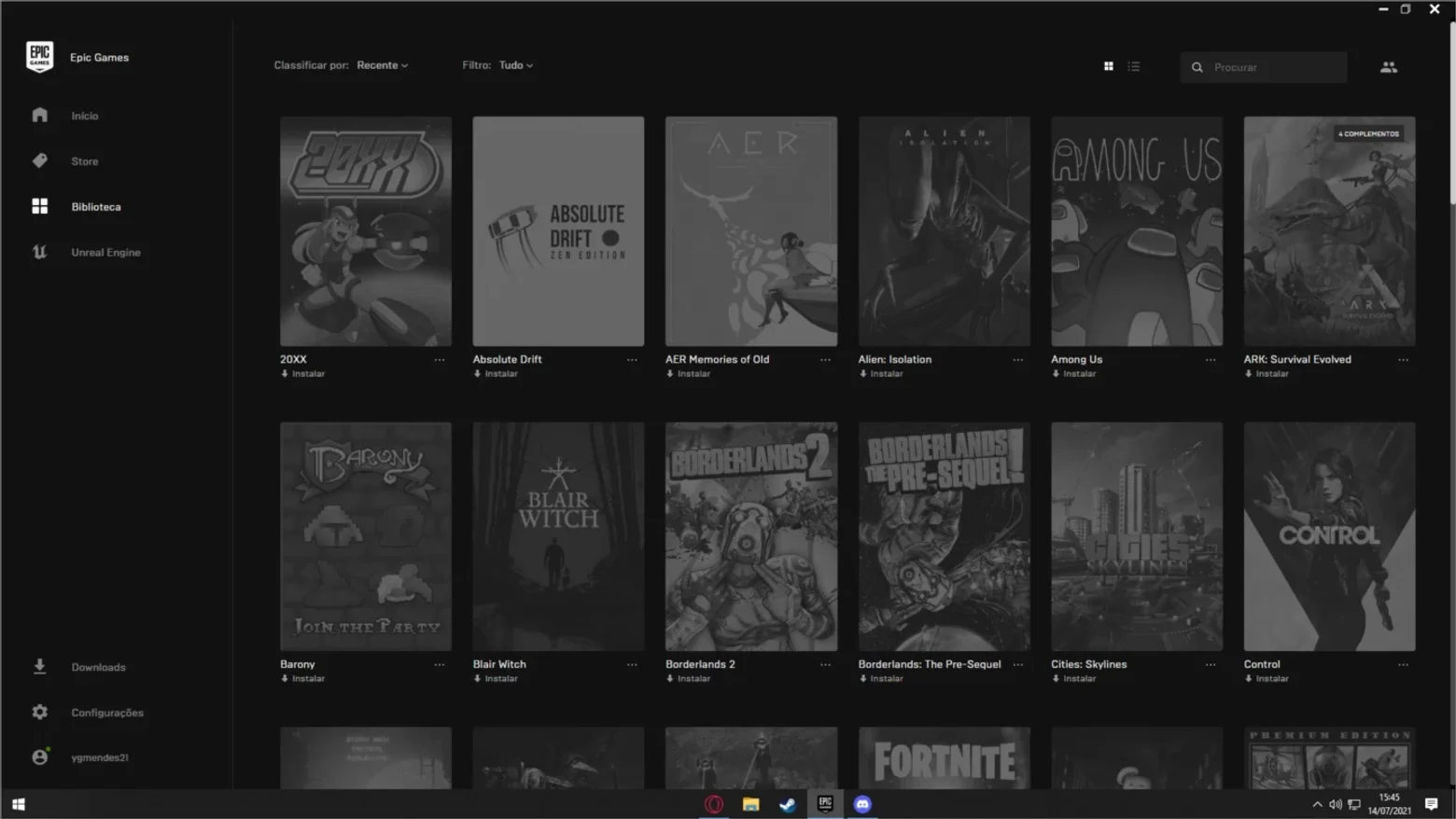This screenshot has height=819, width=1456.
Task: Click the search magnifier icon
Action: coord(1197,67)
